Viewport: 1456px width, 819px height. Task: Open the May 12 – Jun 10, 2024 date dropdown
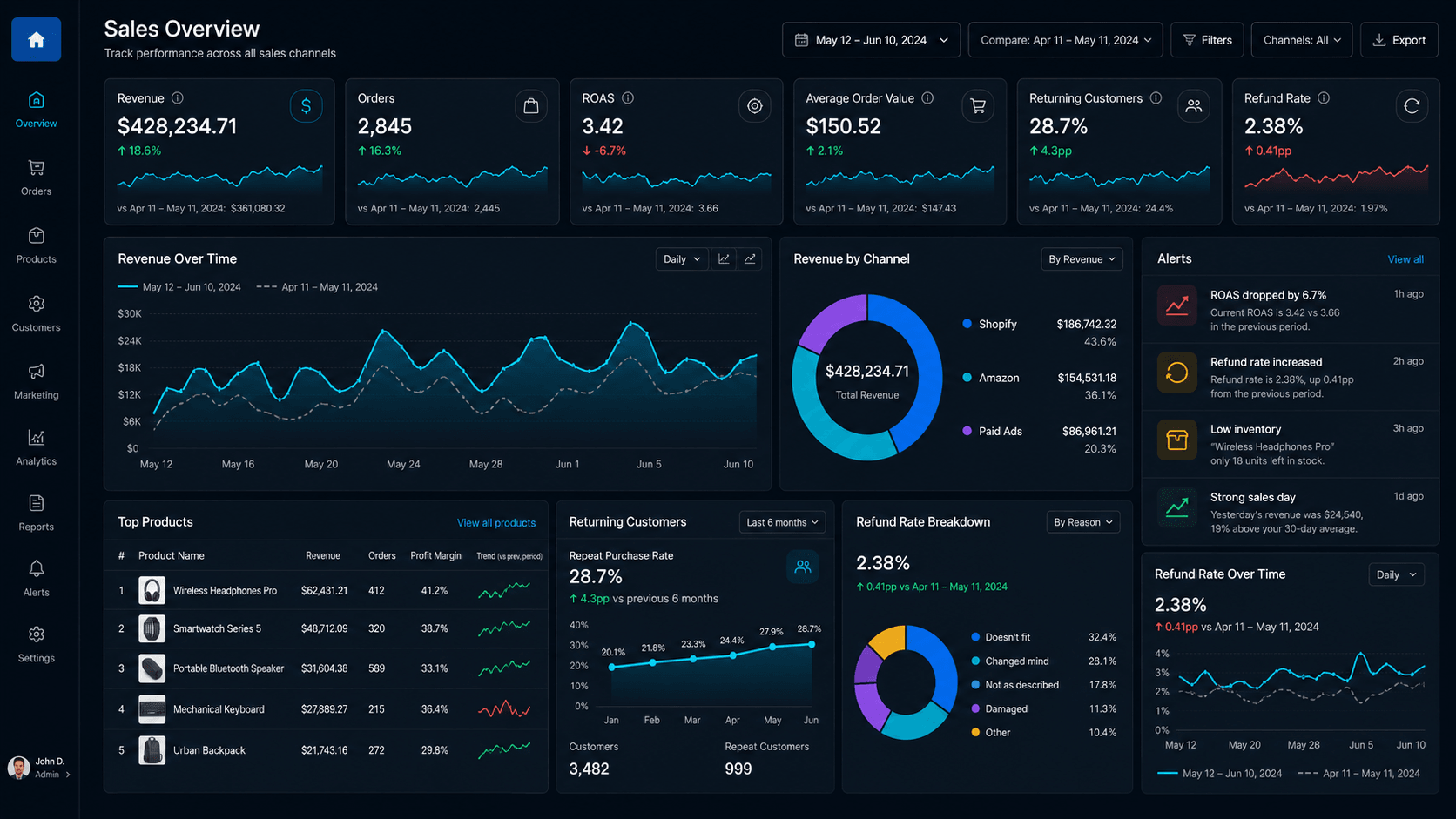pos(871,40)
